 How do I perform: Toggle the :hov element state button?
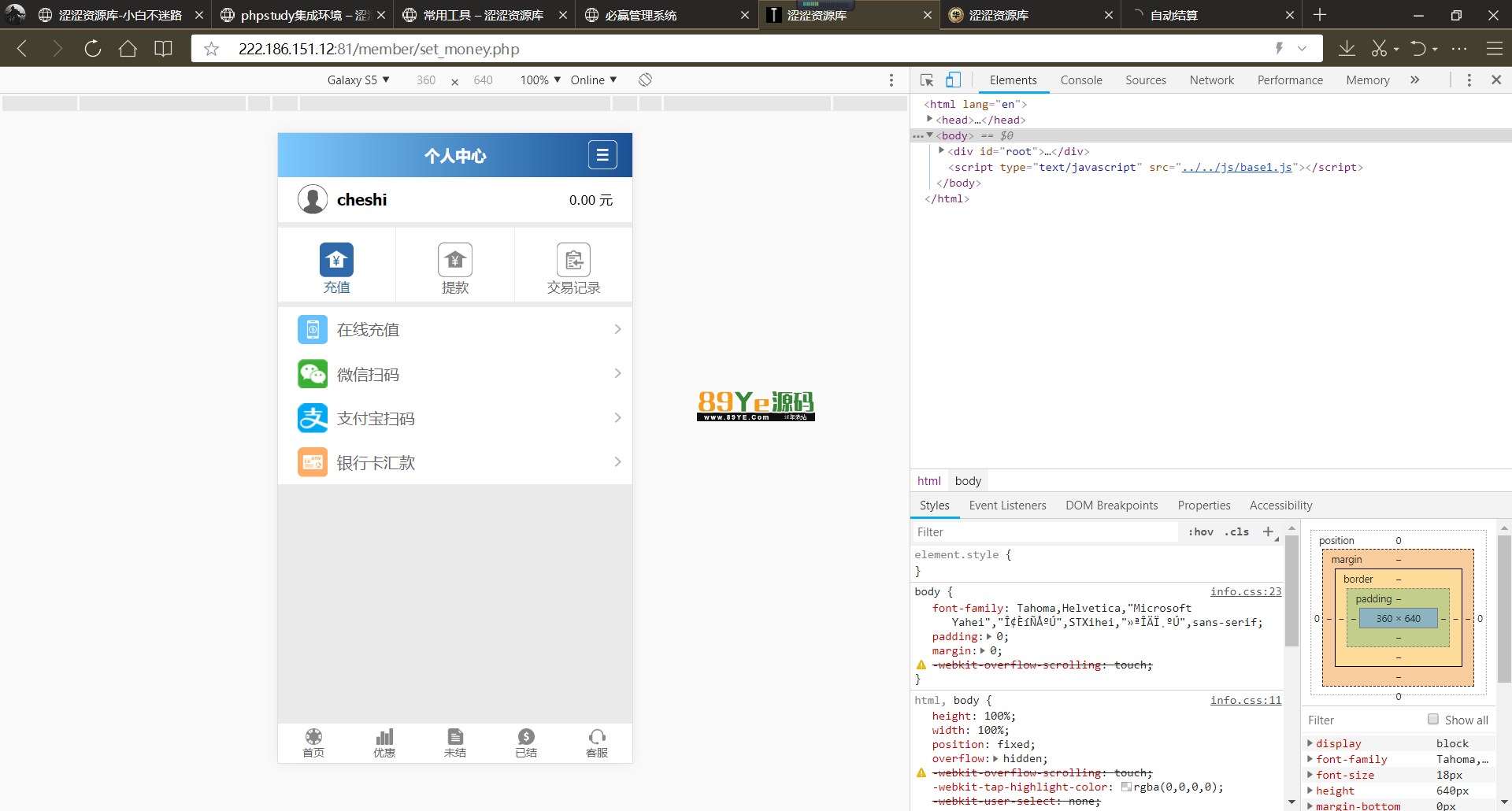[1201, 532]
